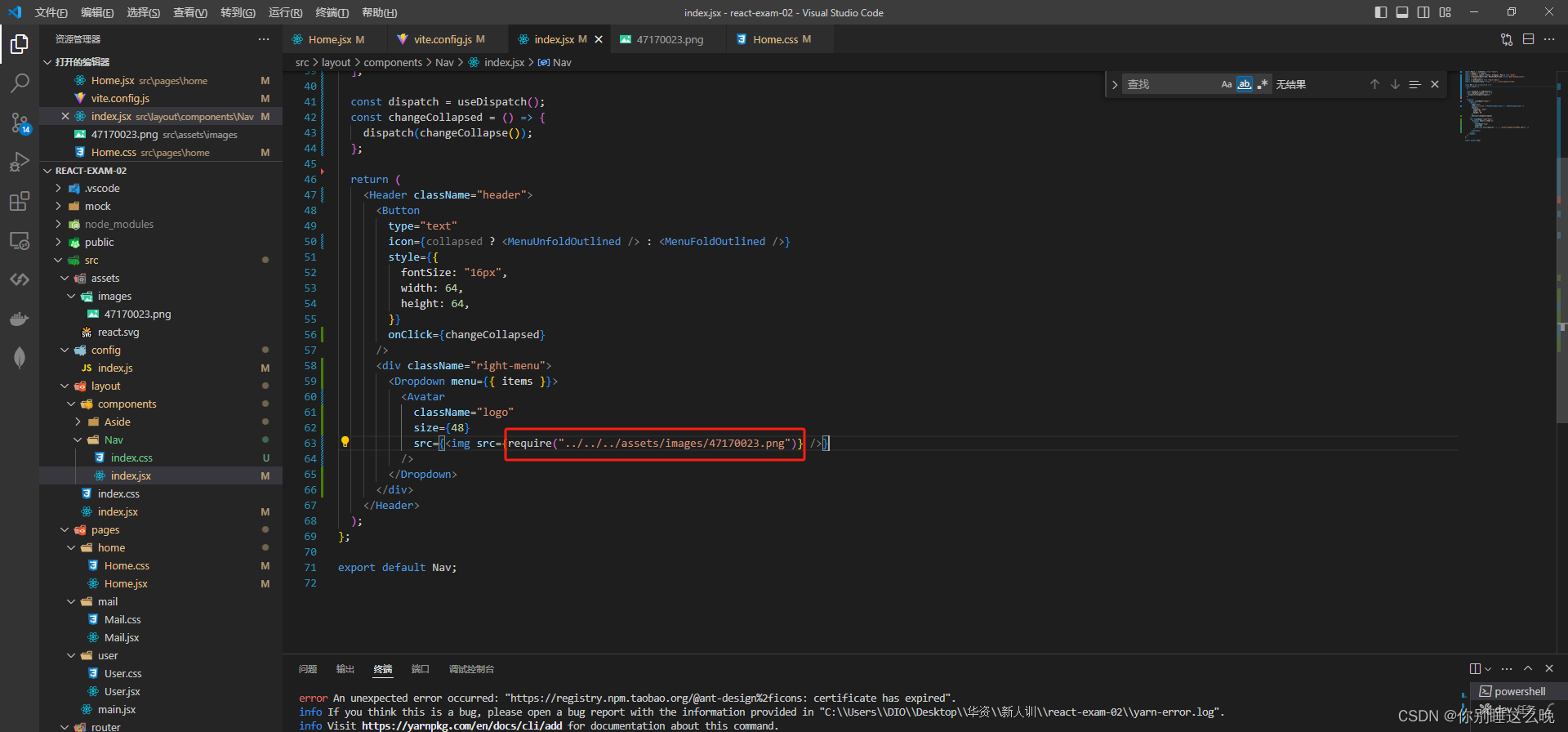Image resolution: width=1568 pixels, height=732 pixels.
Task: Open yarnpkg docs link in terminal
Action: (461, 725)
